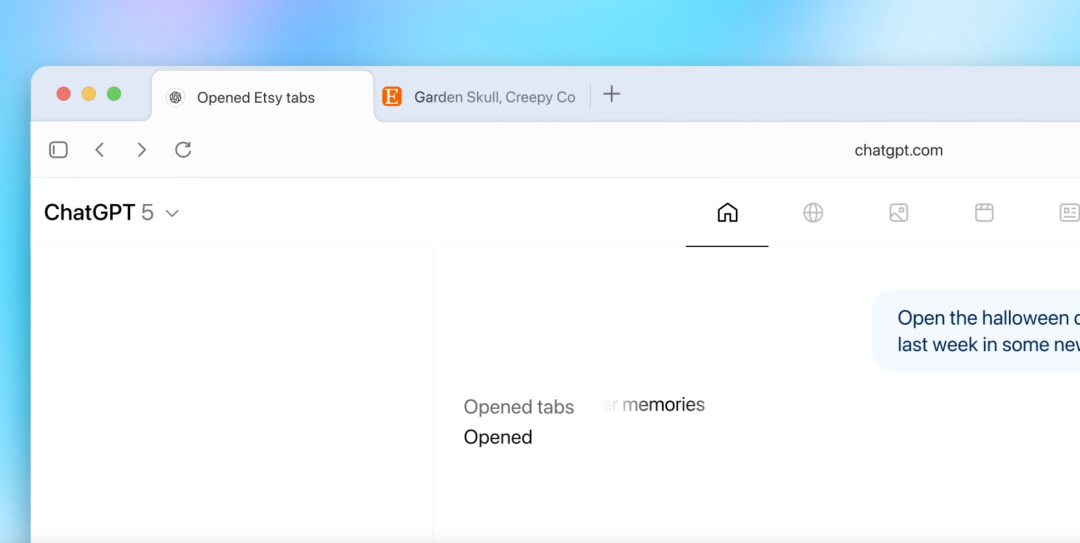Screen dimensions: 1080x543
Task: Click the Etsy favicon on the second tab
Action: tap(392, 97)
